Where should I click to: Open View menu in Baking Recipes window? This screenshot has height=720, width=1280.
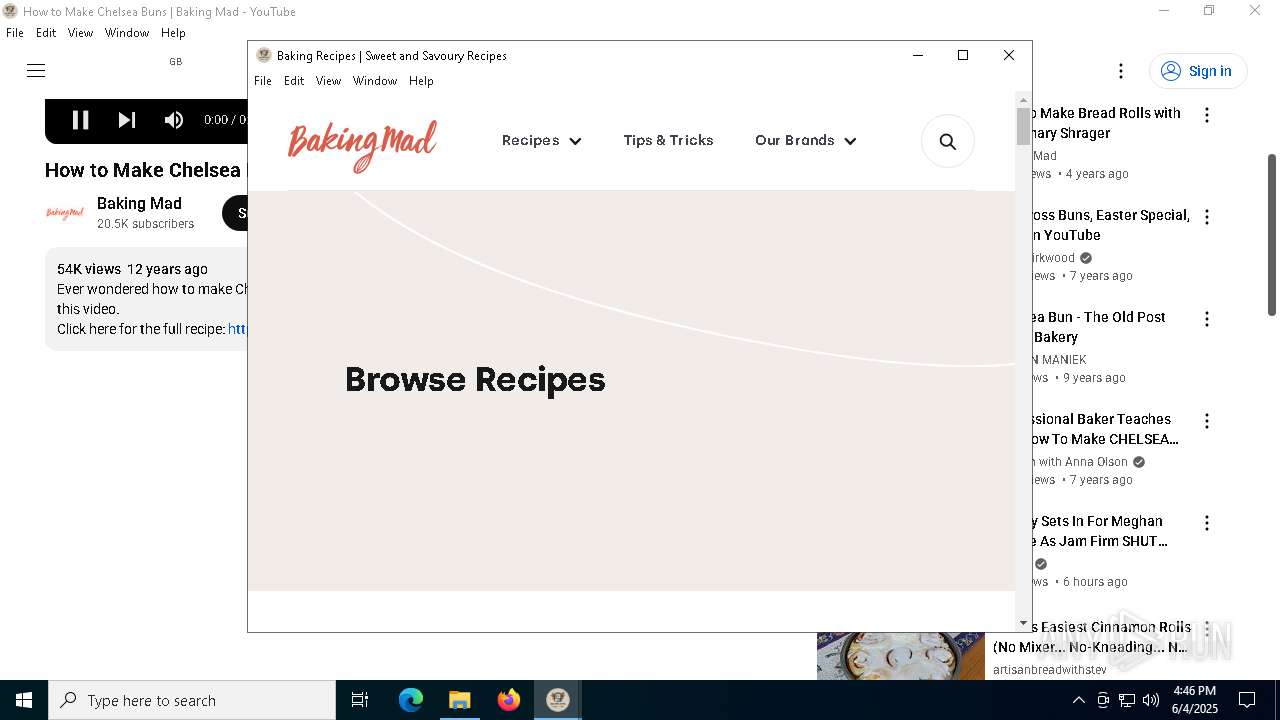pos(328,81)
